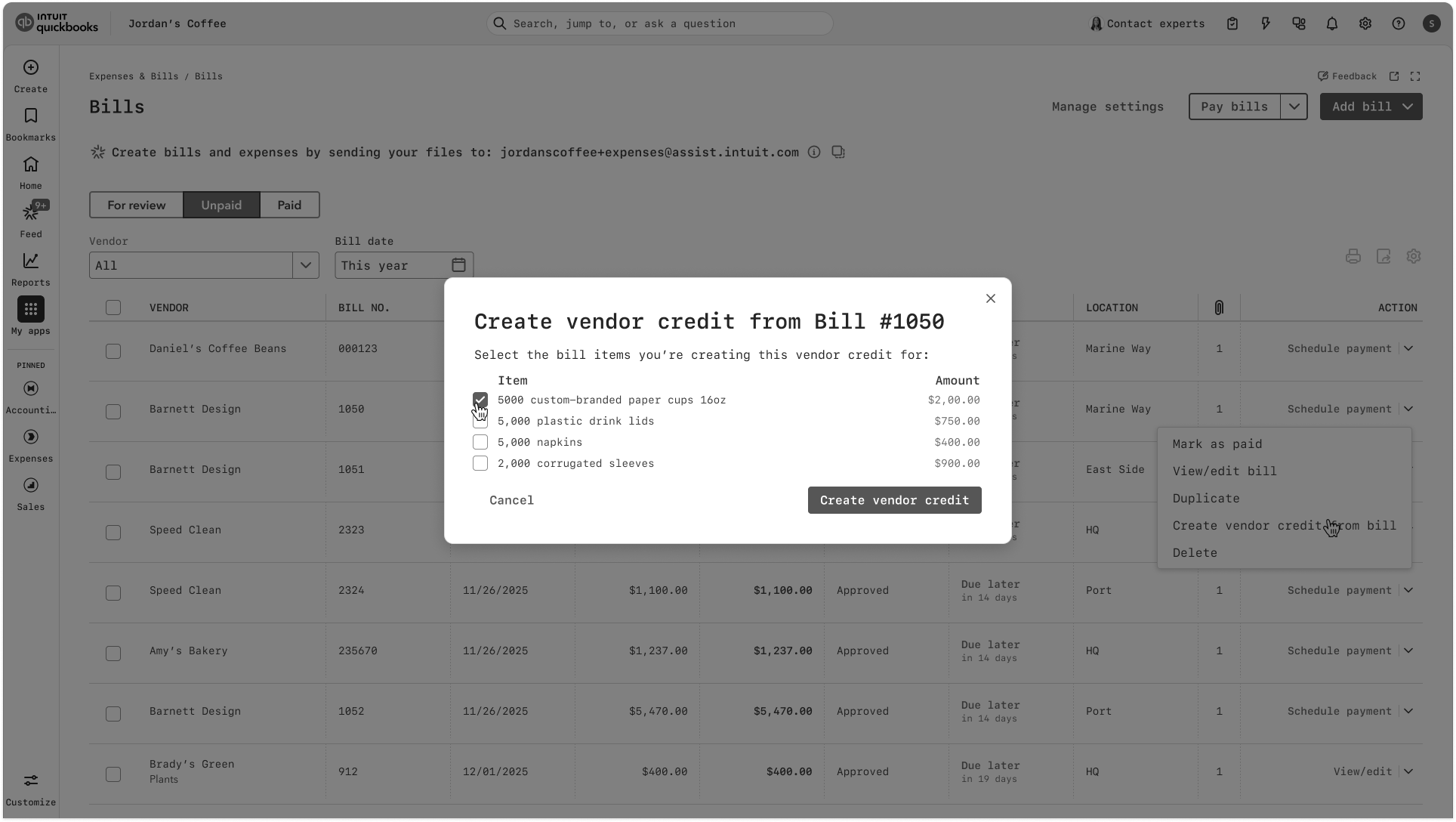The image size is (1456, 822).
Task: Click the Pay bills button
Action: tap(1234, 107)
